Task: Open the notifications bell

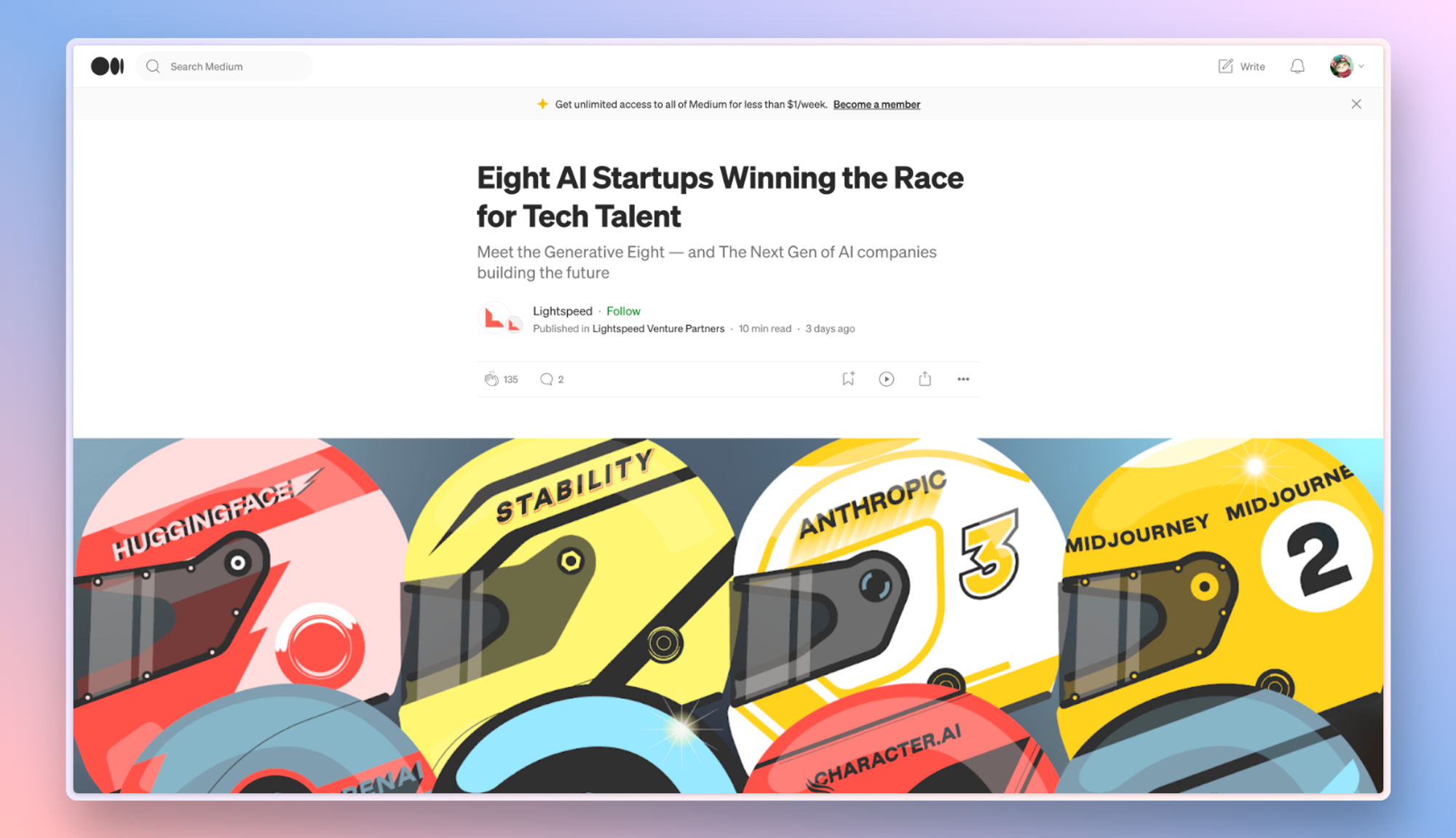Action: pyautogui.click(x=1297, y=66)
